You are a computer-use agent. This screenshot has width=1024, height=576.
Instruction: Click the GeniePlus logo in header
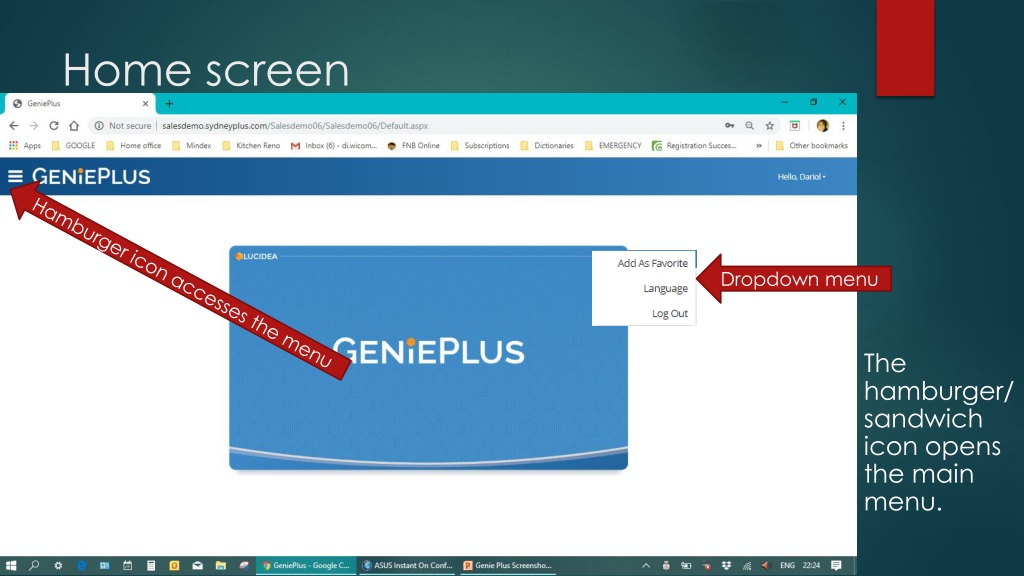(91, 176)
